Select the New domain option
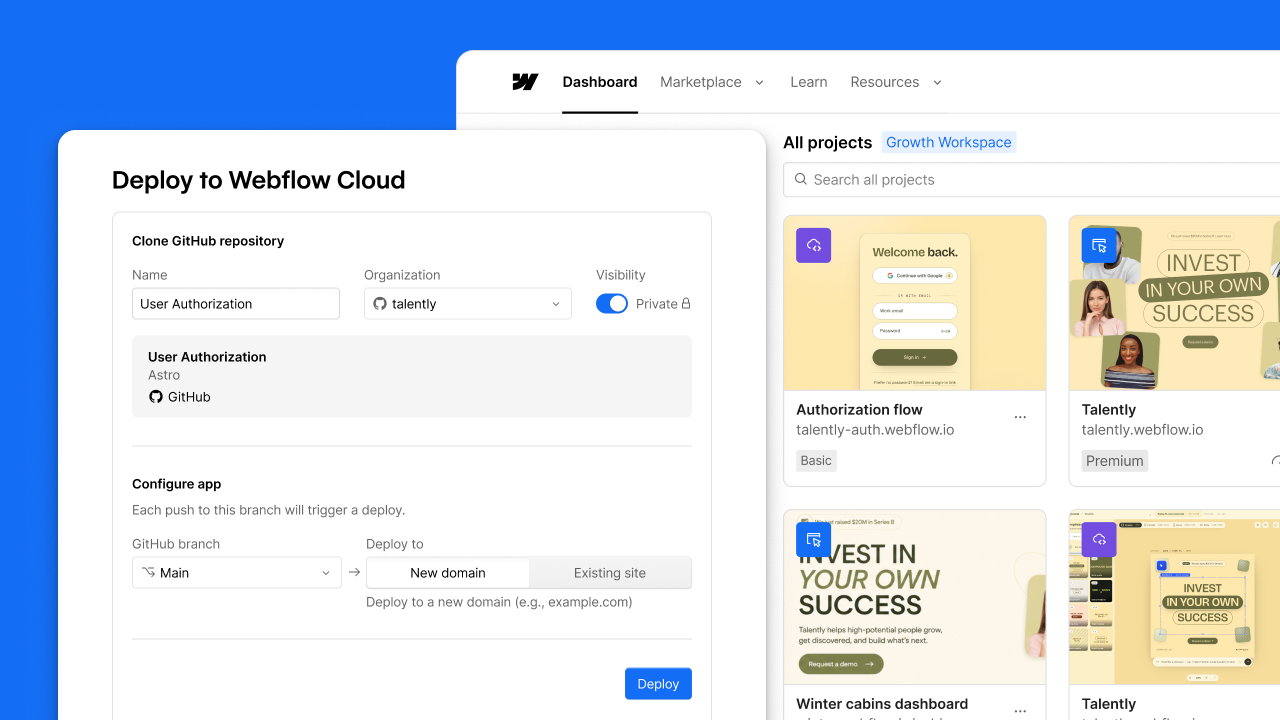The image size is (1280, 720). coord(448,573)
